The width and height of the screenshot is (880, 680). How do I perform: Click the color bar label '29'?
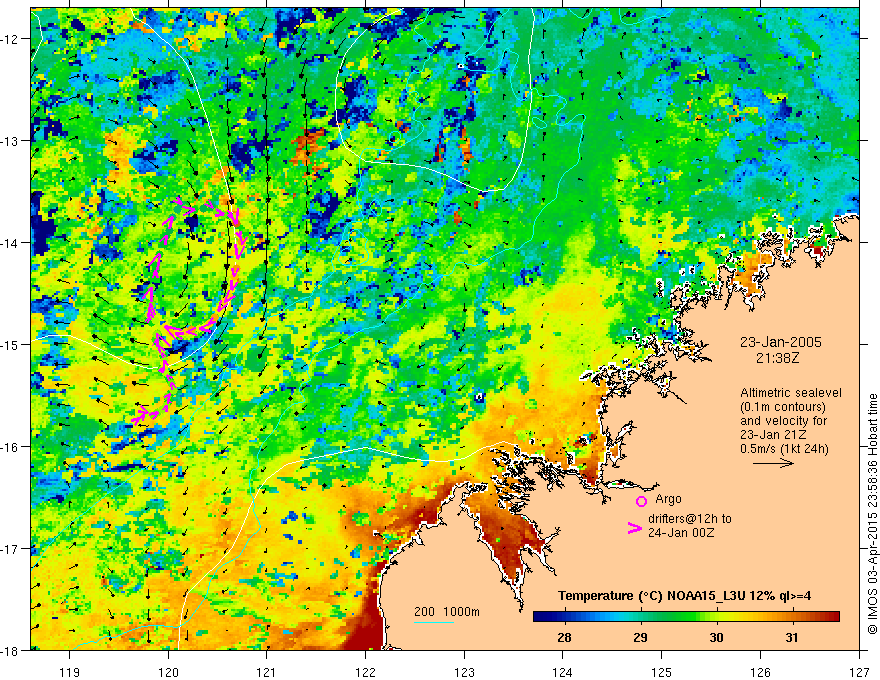tap(640, 638)
